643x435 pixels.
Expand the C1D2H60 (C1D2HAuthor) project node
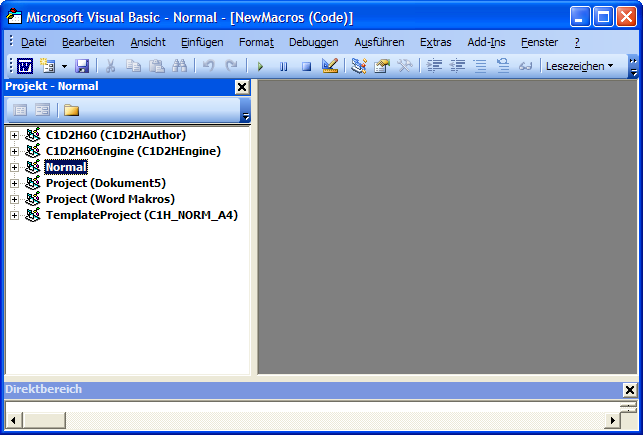point(14,135)
